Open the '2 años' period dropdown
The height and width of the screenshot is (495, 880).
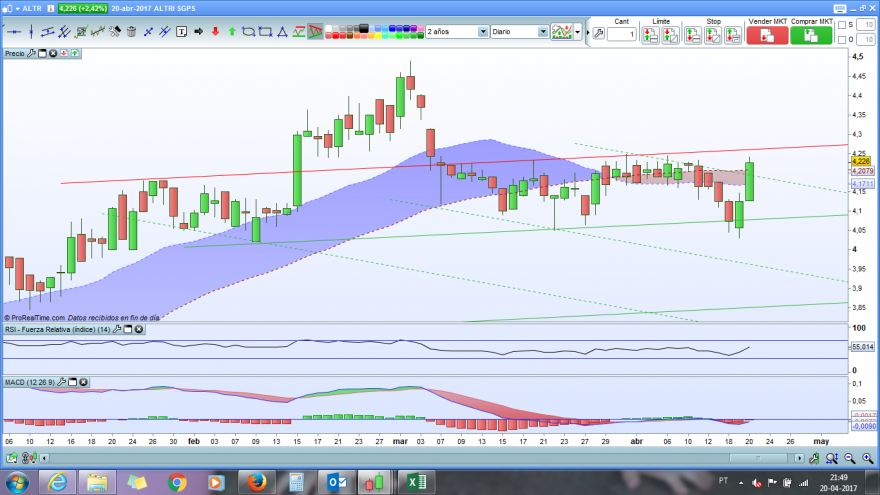click(x=457, y=32)
